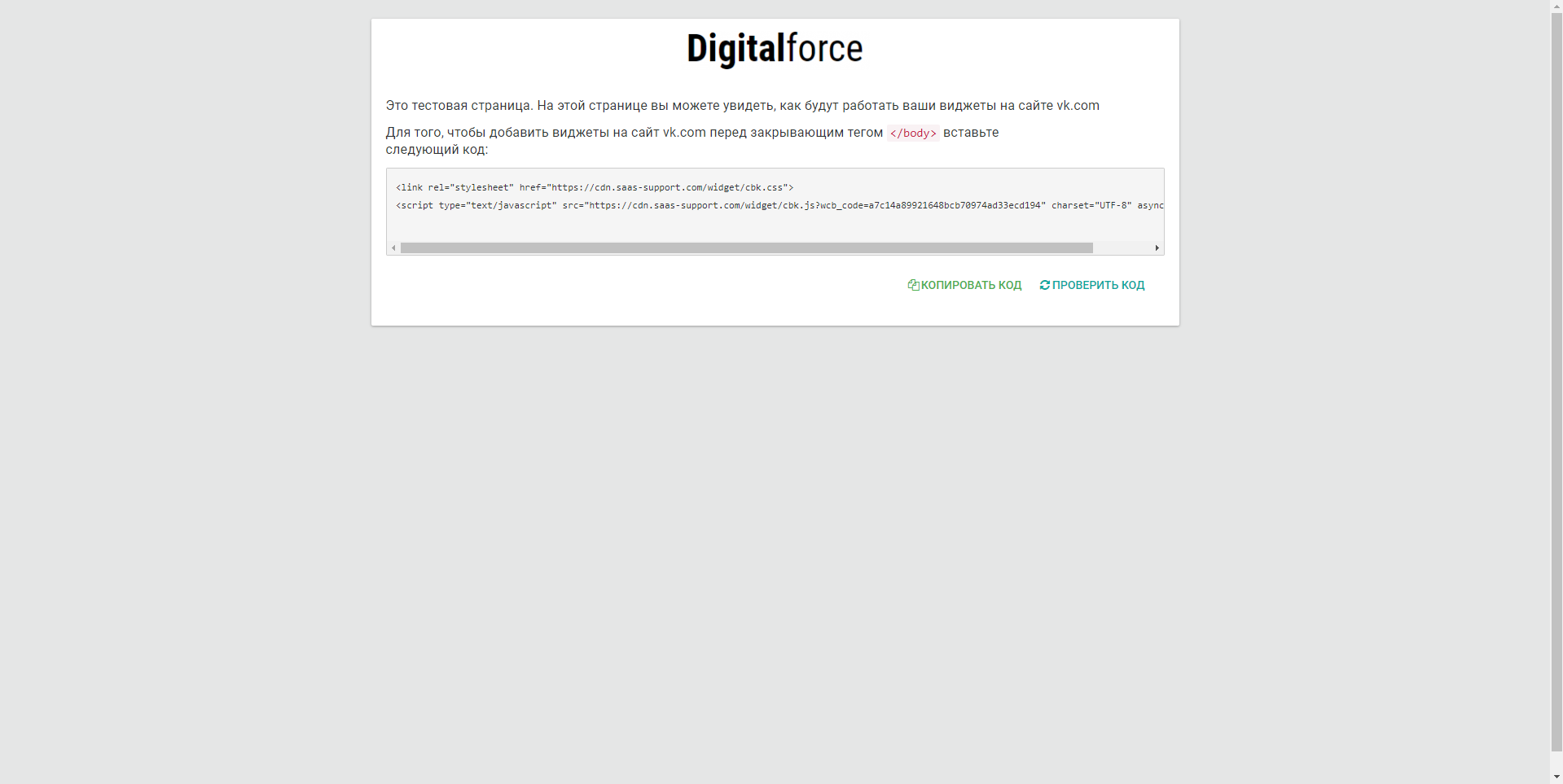Click the red </body> tag text

913,134
